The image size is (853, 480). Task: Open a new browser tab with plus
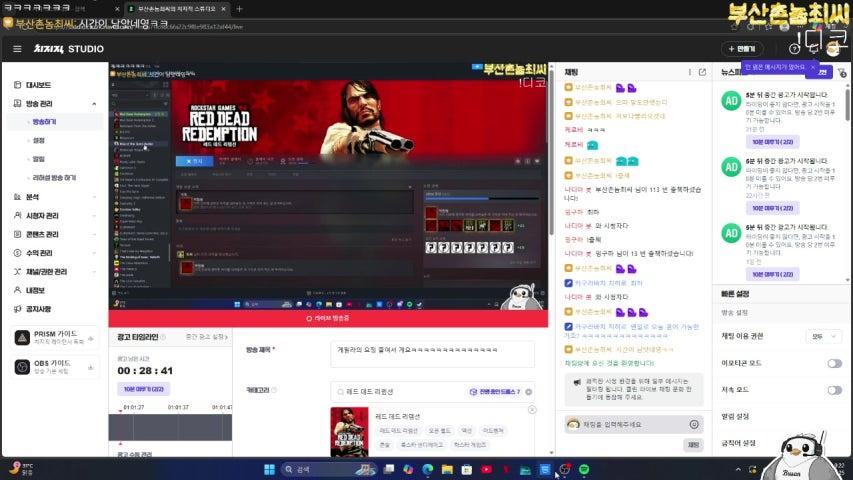click(239, 9)
